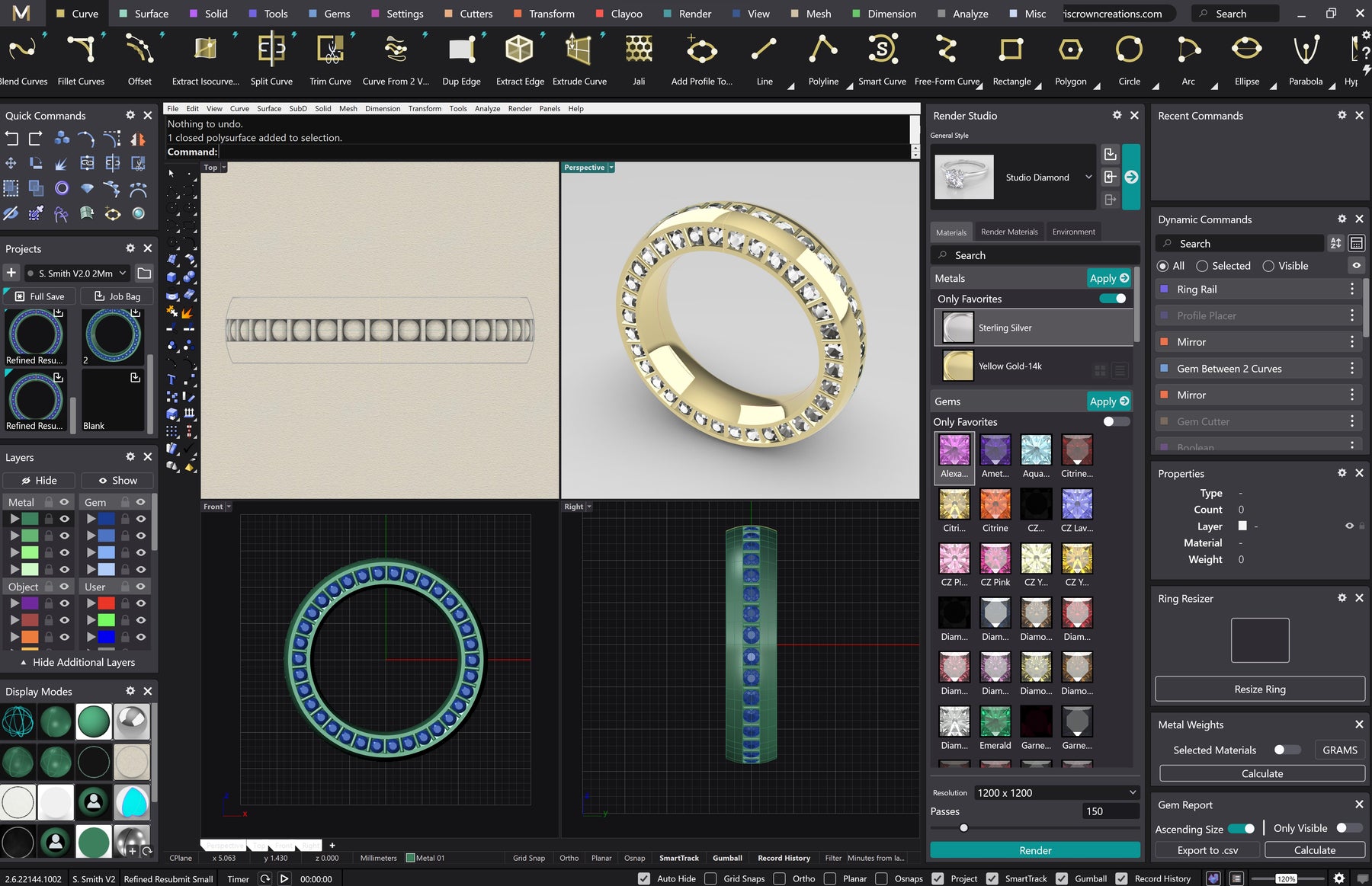Open the Resolution dropdown in Render Studio
The image size is (1372, 886).
pos(1056,792)
